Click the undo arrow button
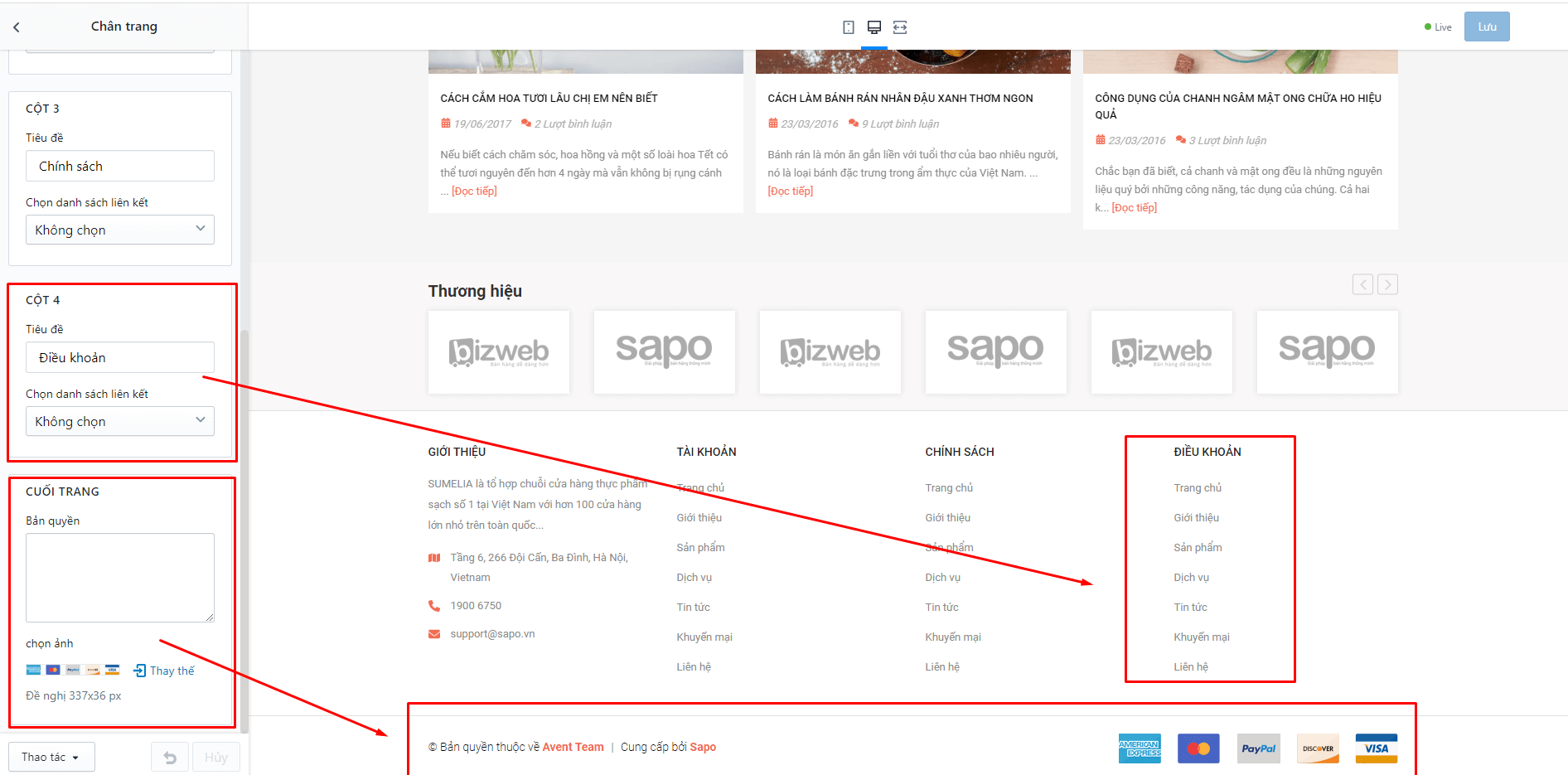This screenshot has width=1568, height=775. [x=170, y=758]
